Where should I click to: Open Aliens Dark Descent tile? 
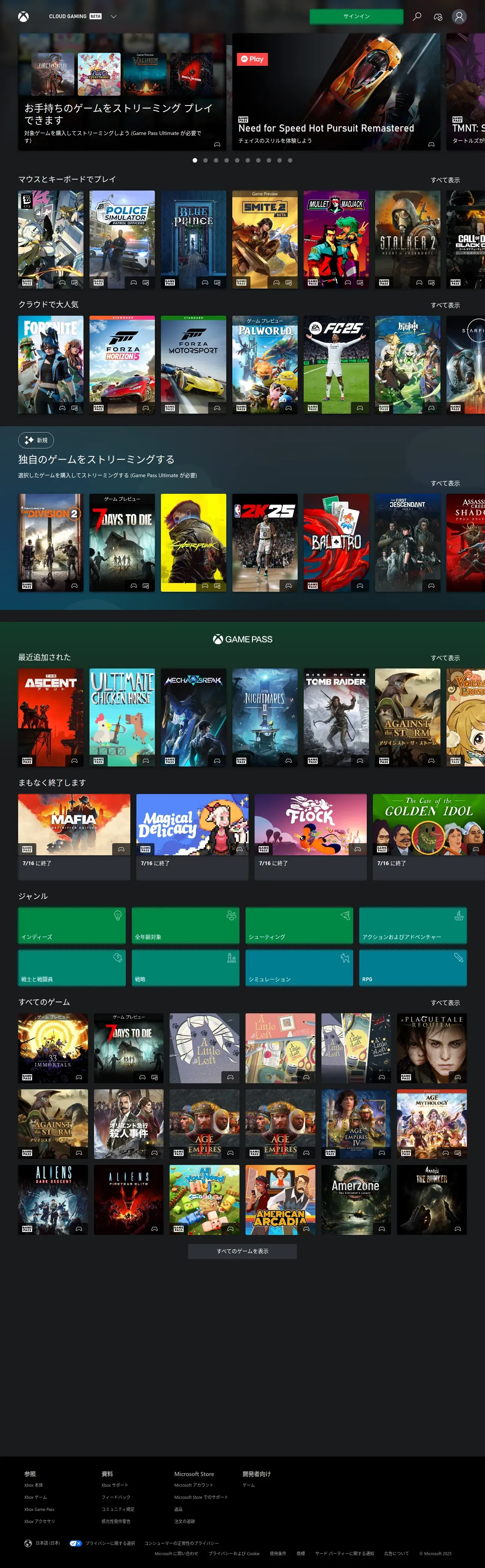53,1200
